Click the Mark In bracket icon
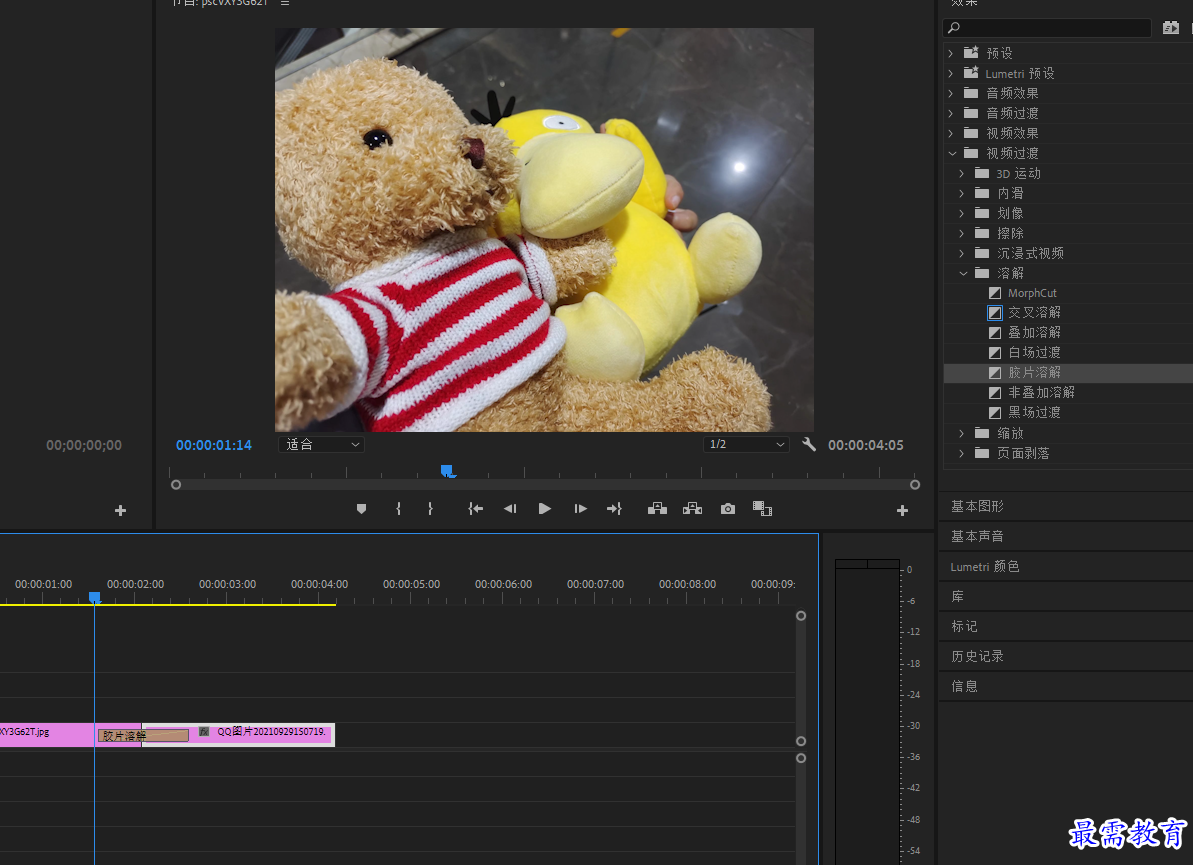The height and width of the screenshot is (865, 1193). point(398,509)
